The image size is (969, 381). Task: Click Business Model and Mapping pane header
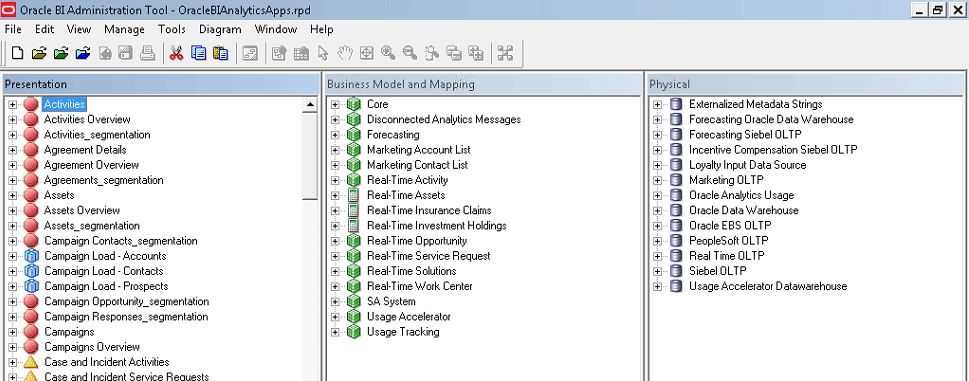pyautogui.click(x=483, y=84)
